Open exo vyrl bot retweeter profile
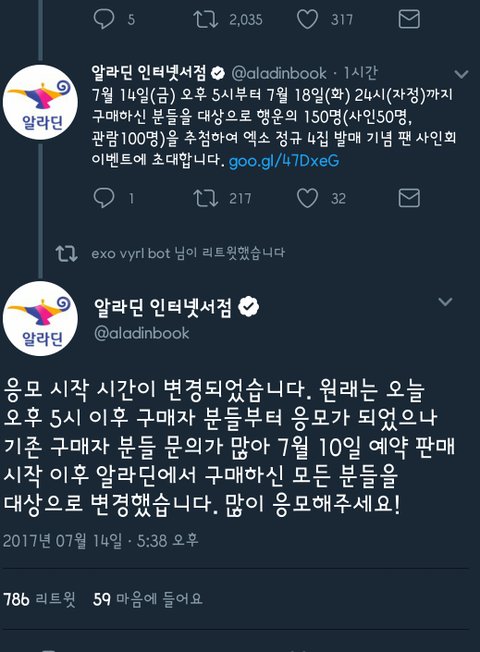The width and height of the screenshot is (480, 652). tap(131, 253)
